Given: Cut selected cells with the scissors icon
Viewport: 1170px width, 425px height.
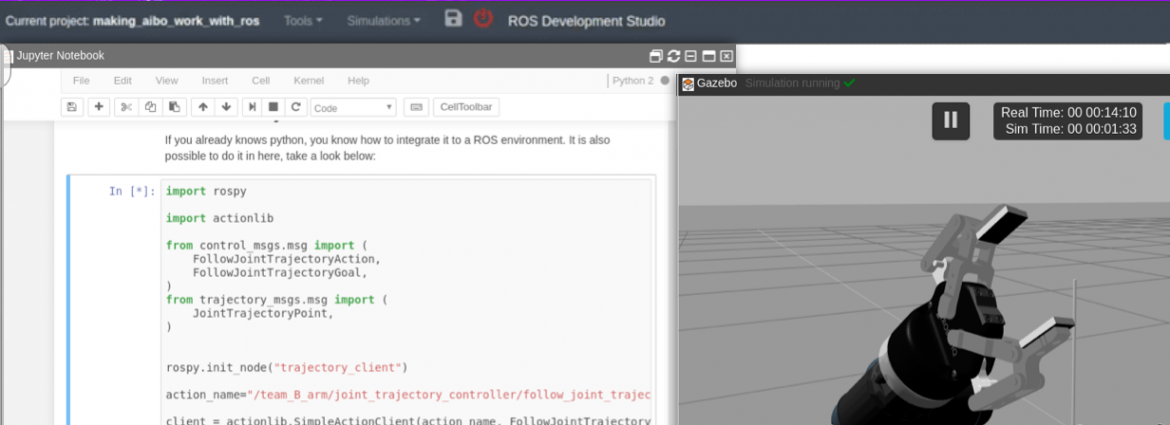Looking at the screenshot, I should click(x=126, y=107).
